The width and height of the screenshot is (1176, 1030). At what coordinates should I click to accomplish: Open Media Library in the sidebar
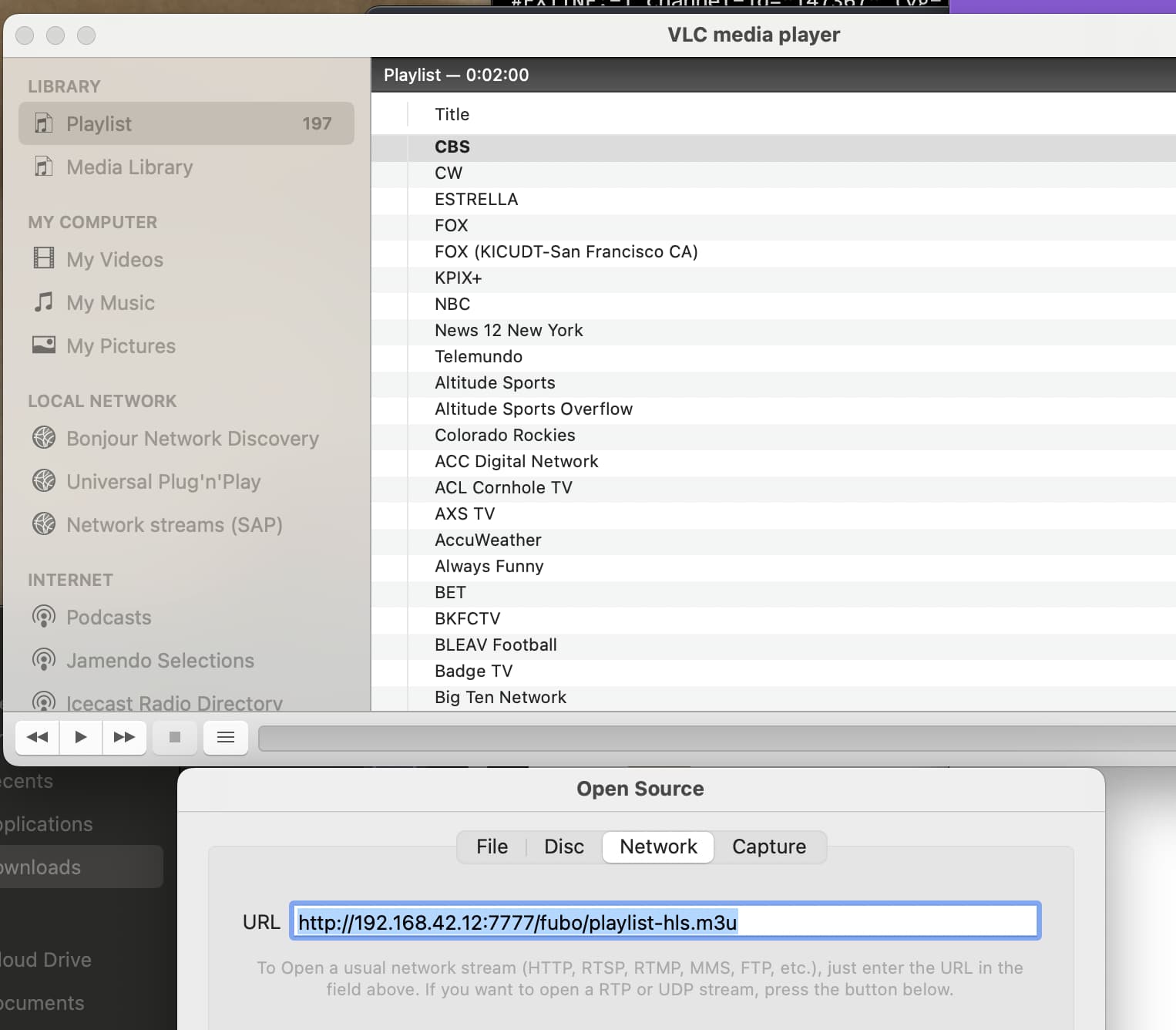(x=129, y=167)
